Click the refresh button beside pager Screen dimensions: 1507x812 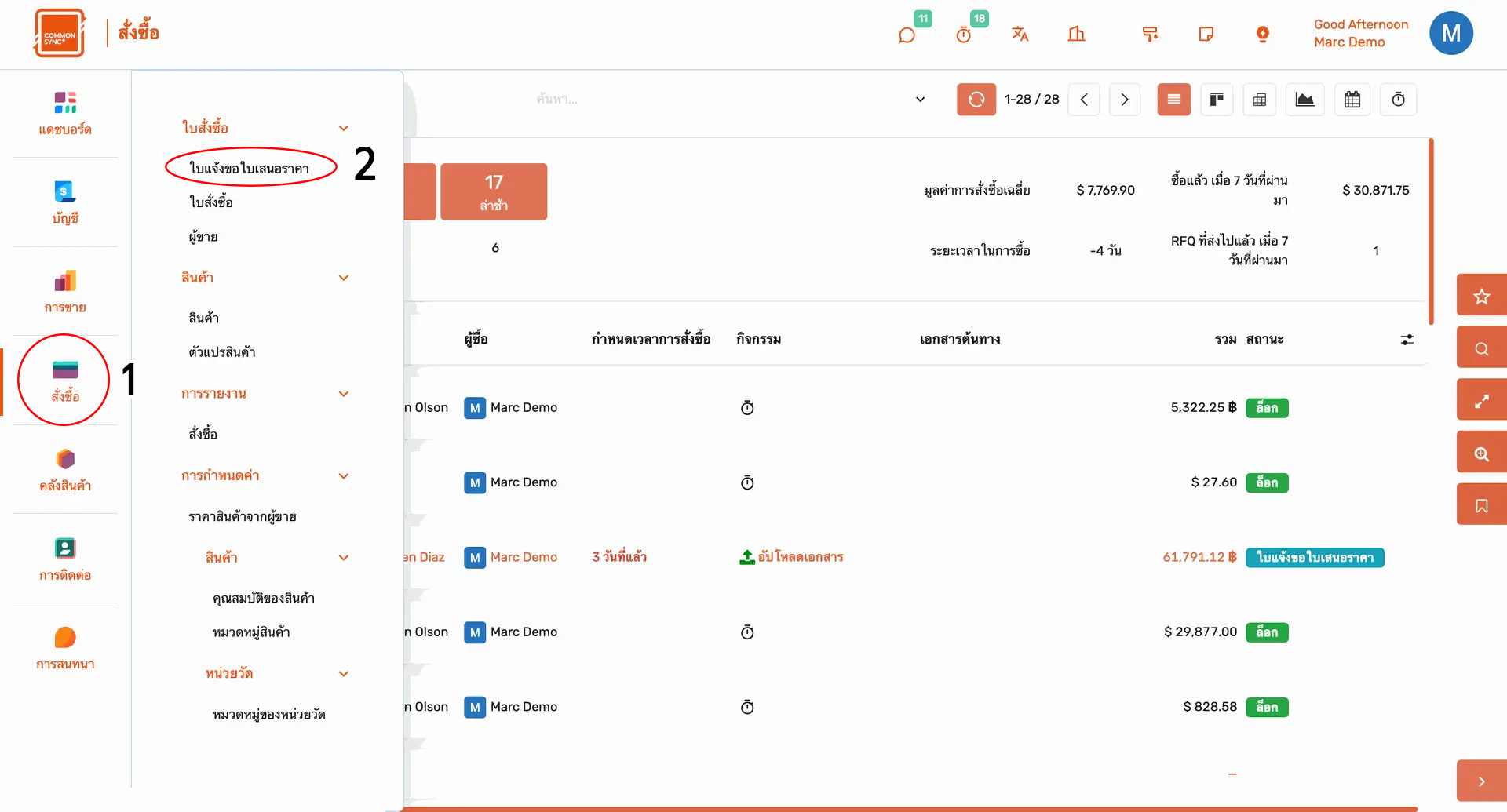(976, 100)
